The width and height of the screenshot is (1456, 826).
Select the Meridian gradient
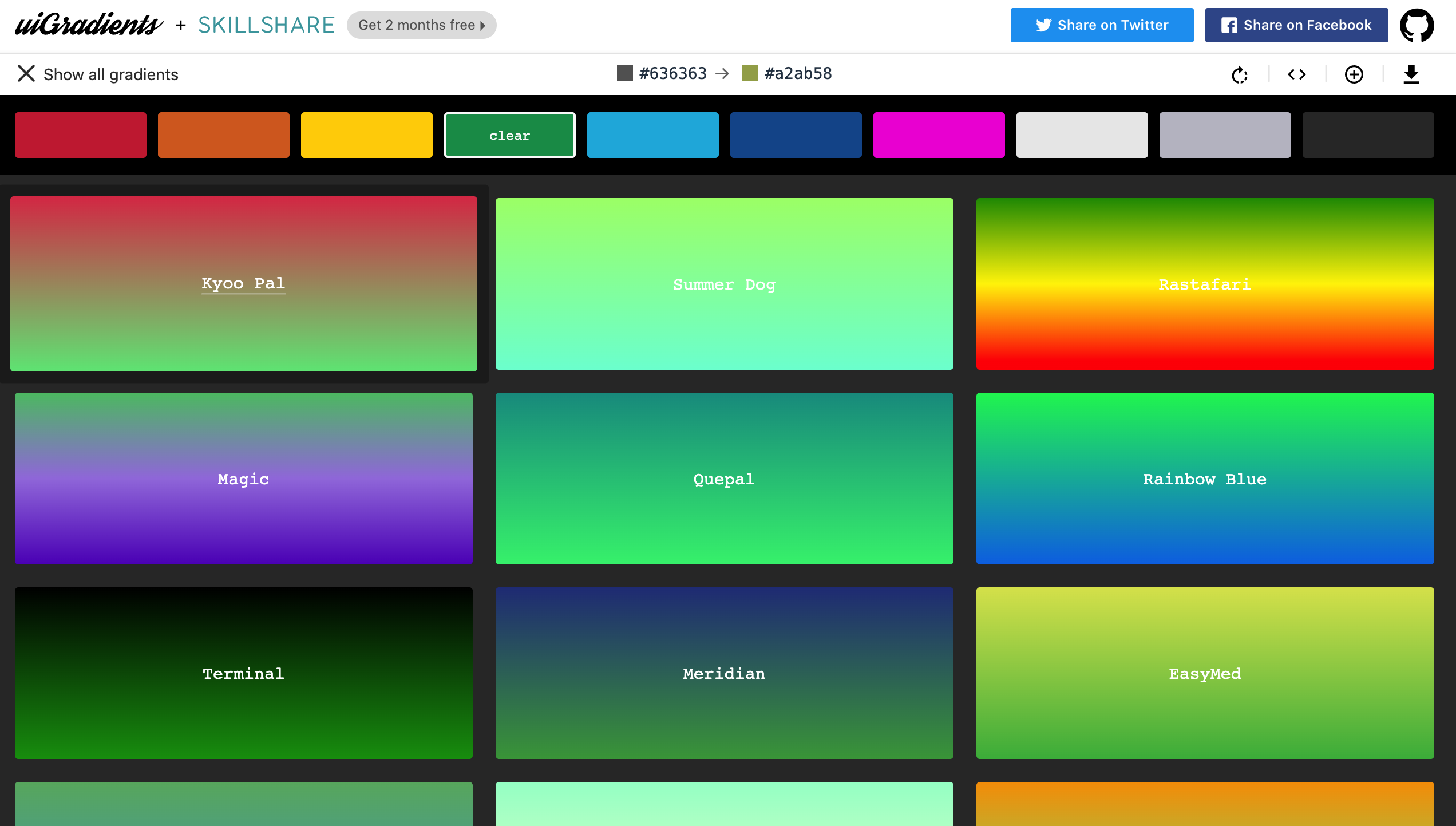[724, 673]
